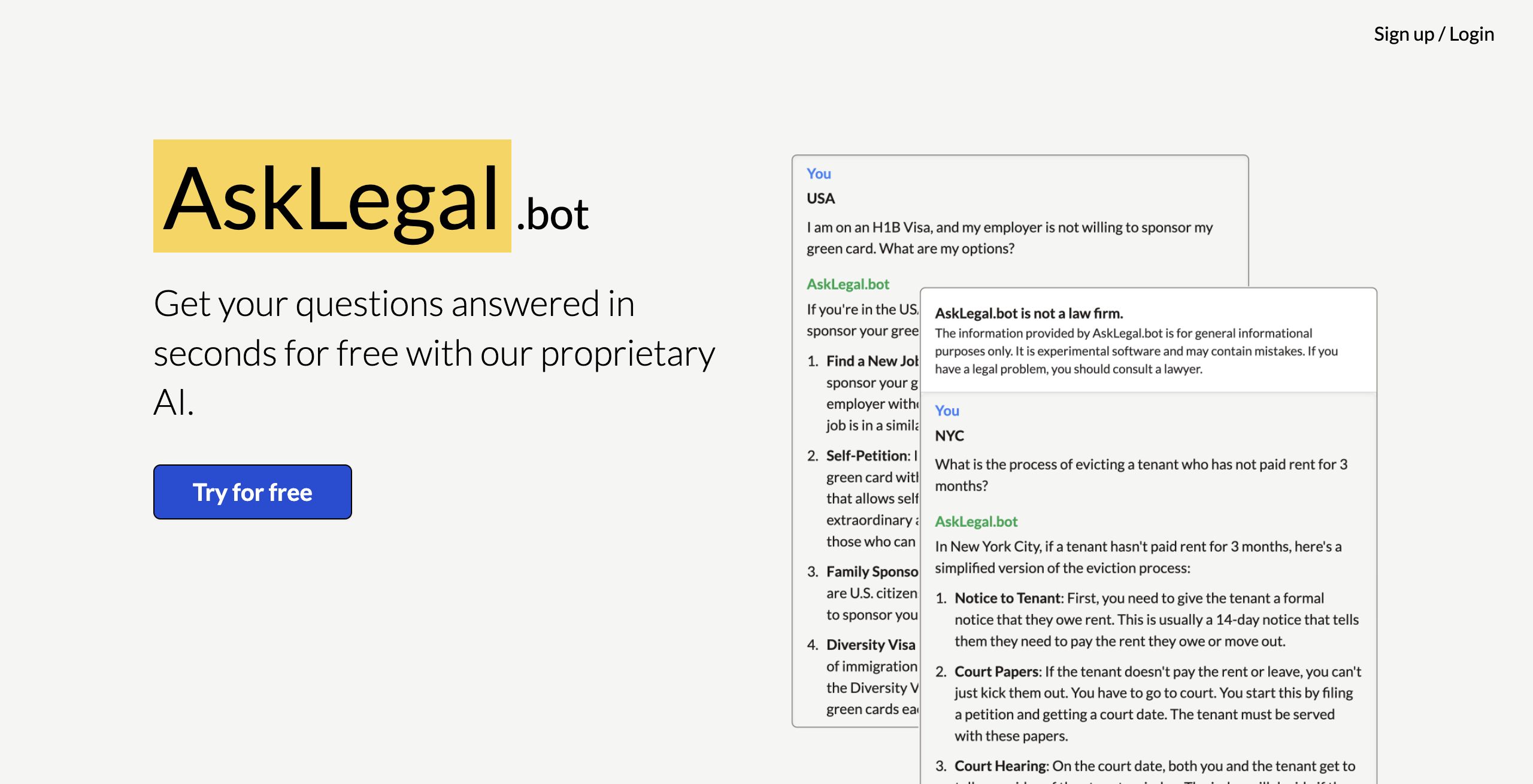This screenshot has width=1533, height=784.
Task: Click the Try for free button
Action: tap(252, 492)
